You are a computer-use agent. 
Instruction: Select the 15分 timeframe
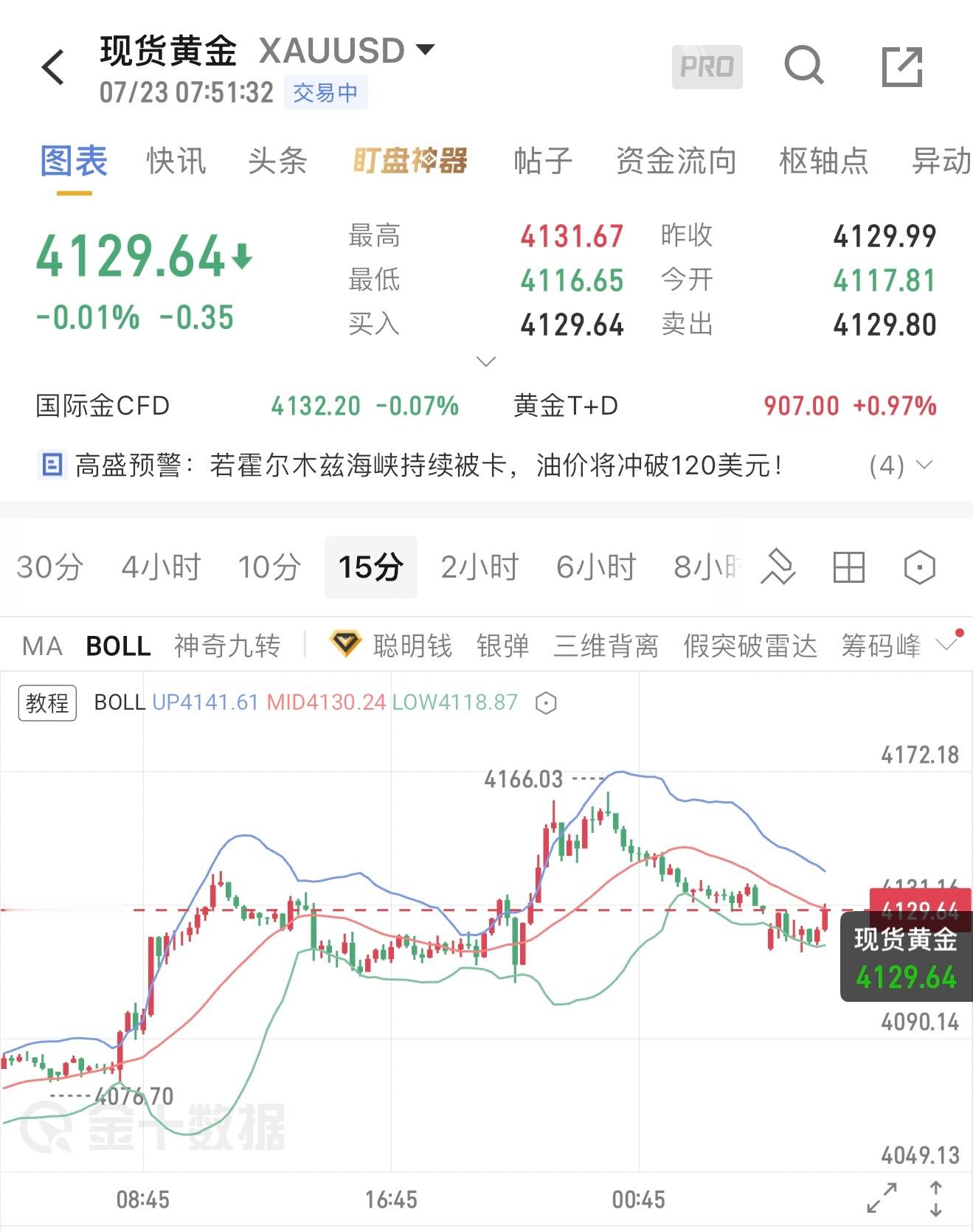pos(371,567)
